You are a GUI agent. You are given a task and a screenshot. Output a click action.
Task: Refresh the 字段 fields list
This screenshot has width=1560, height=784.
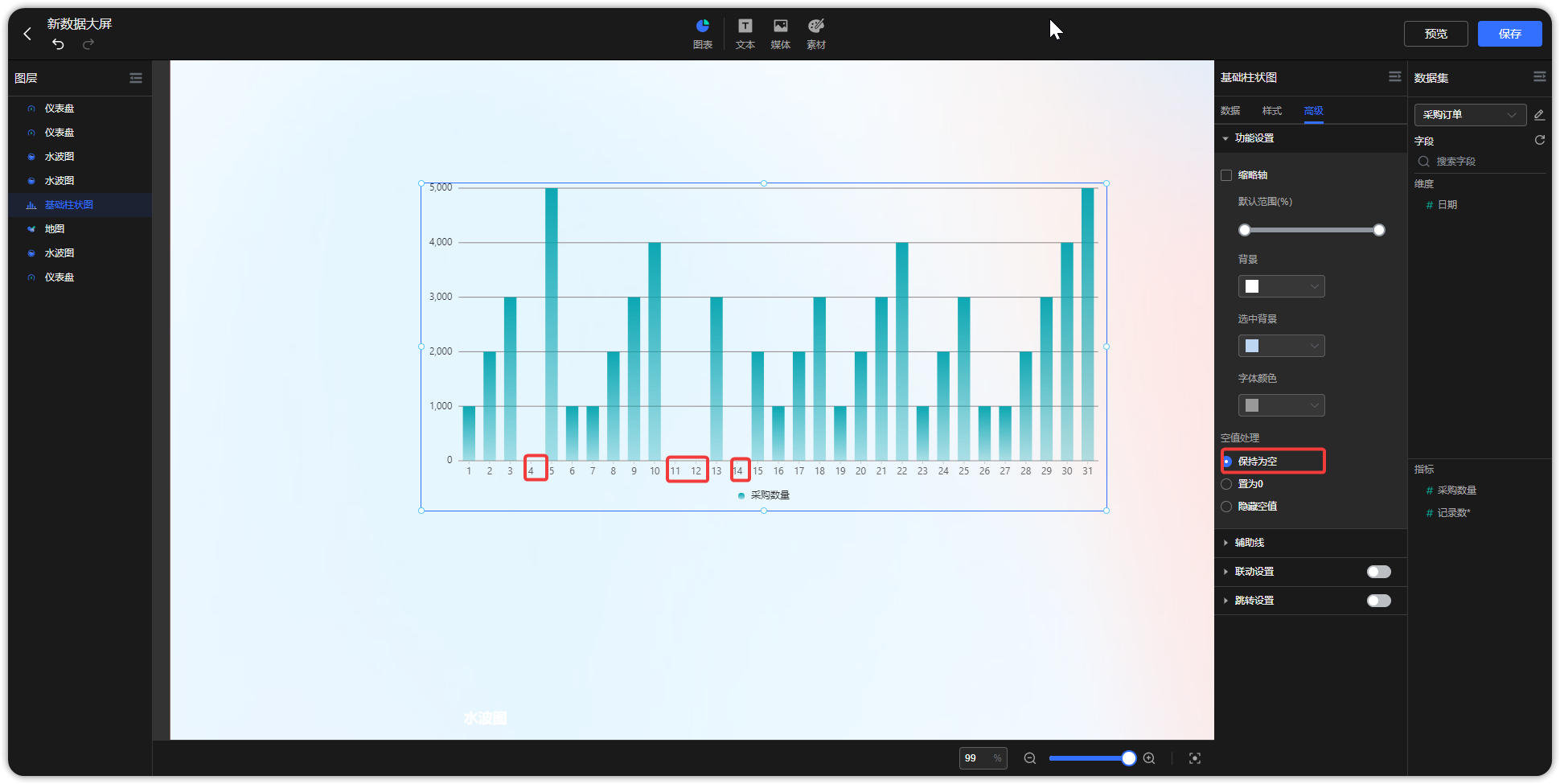[x=1540, y=140]
